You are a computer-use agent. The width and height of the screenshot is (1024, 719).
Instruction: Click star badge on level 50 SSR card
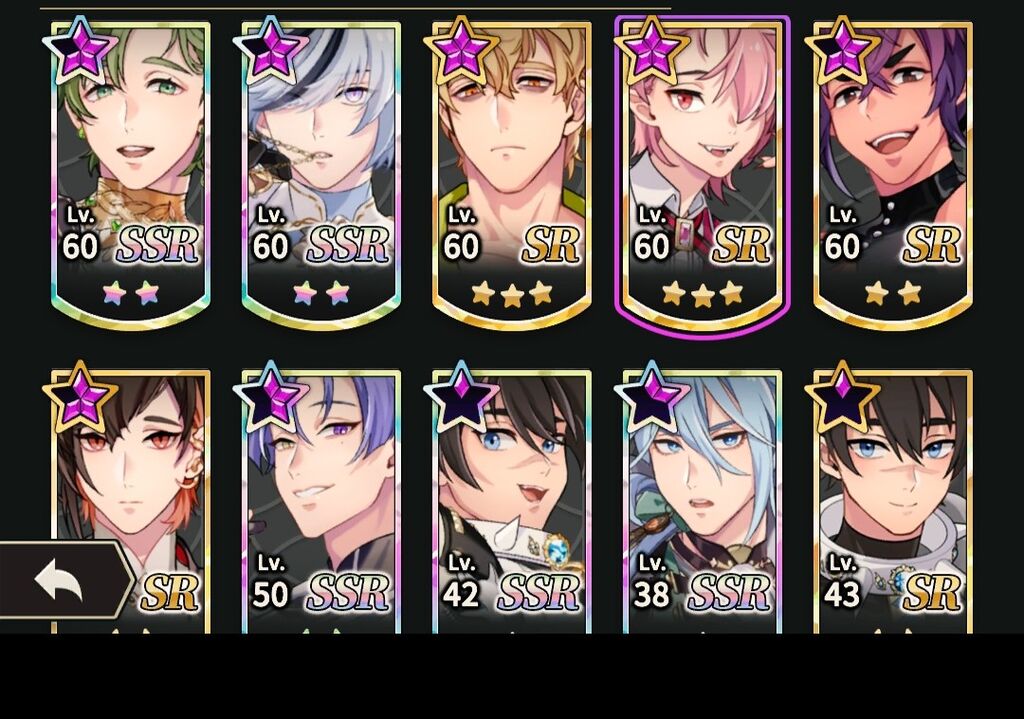pyautogui.click(x=270, y=396)
